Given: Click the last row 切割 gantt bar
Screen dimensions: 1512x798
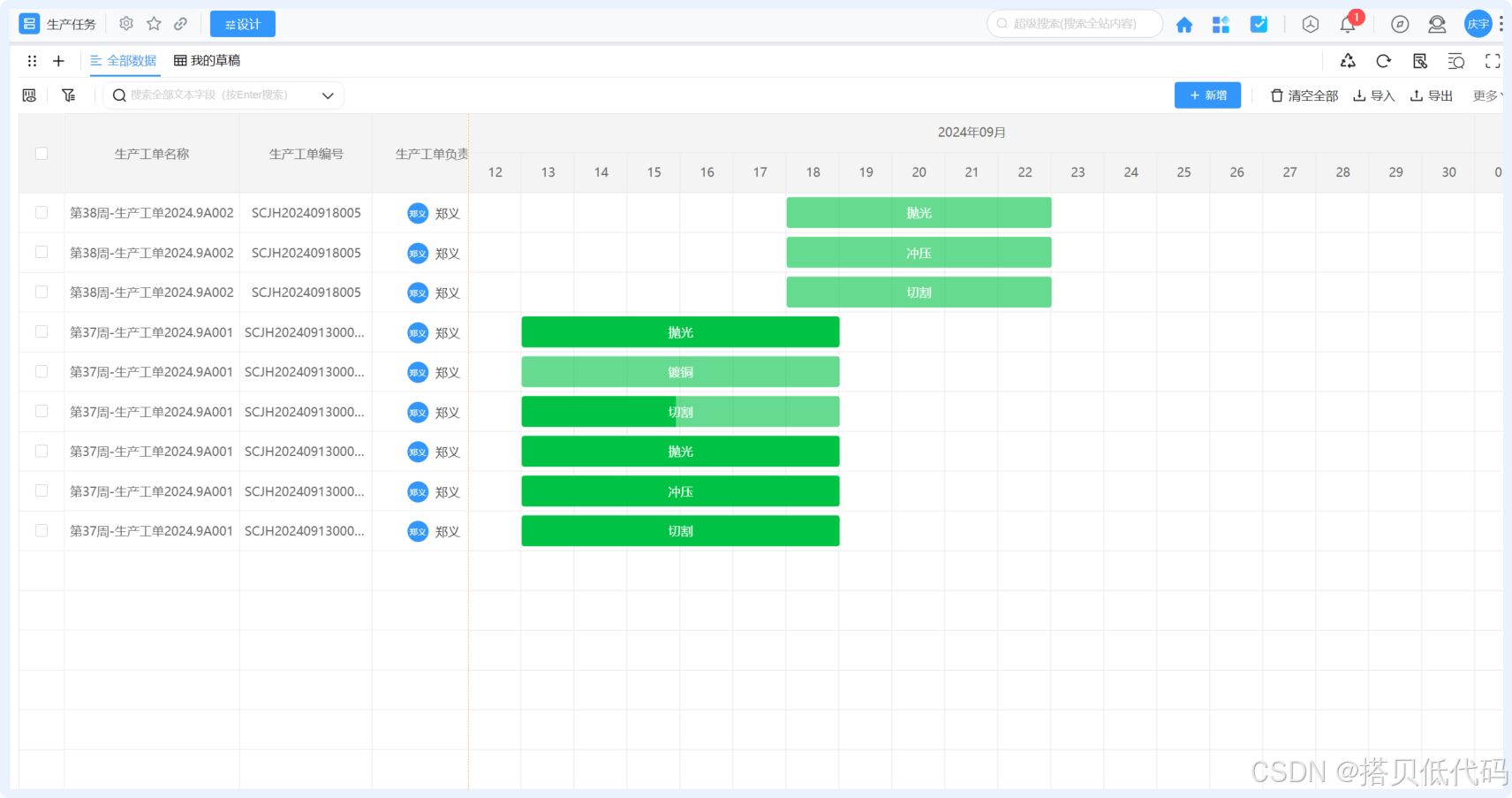Looking at the screenshot, I should (680, 531).
